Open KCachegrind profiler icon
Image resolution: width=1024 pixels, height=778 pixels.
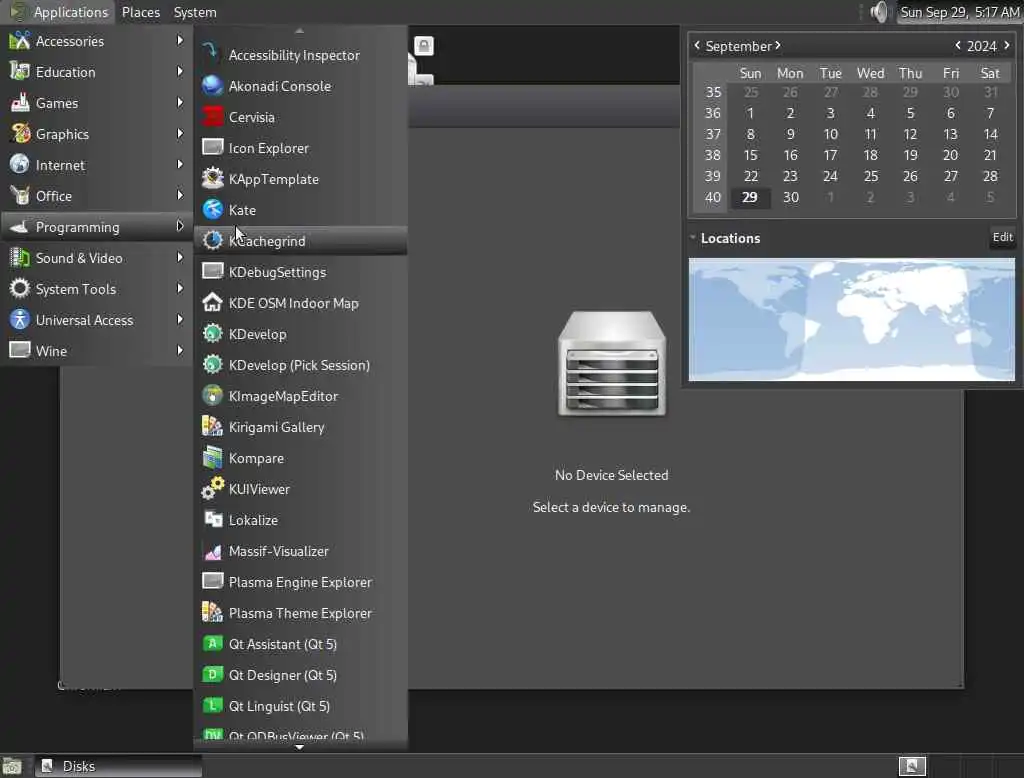212,240
